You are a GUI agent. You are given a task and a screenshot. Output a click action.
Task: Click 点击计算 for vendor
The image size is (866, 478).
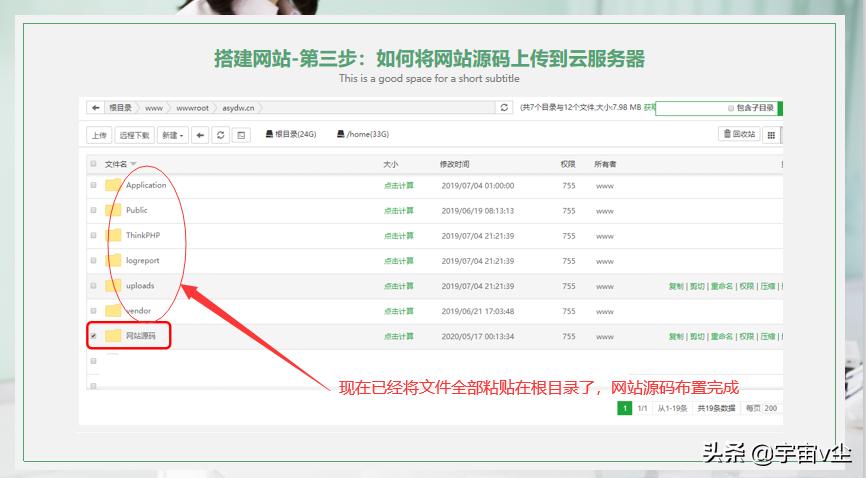click(399, 311)
